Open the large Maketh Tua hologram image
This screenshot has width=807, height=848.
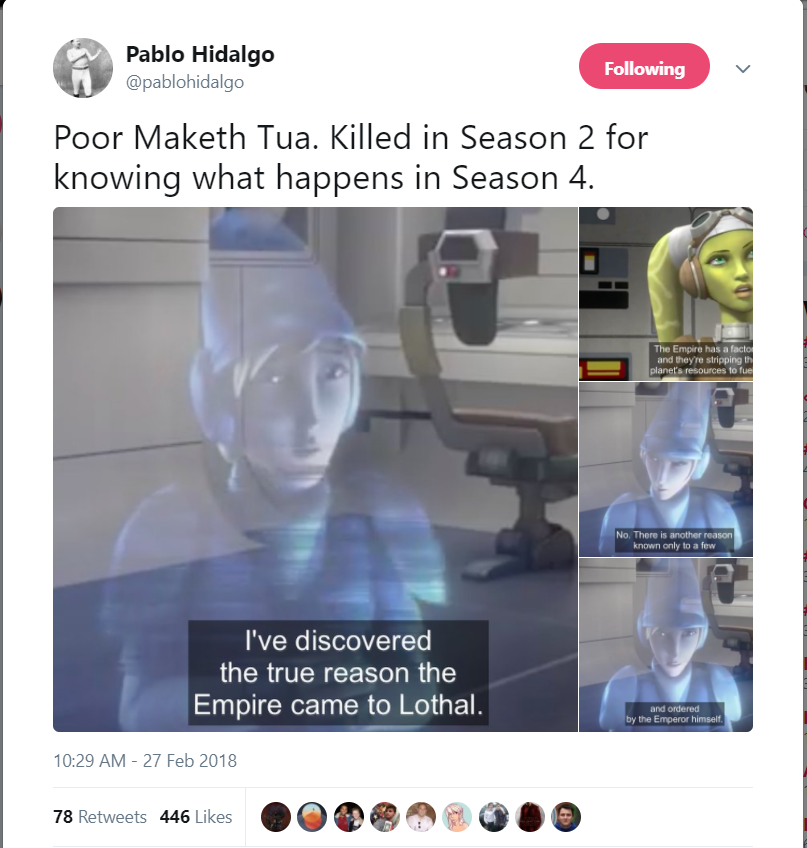tap(315, 469)
